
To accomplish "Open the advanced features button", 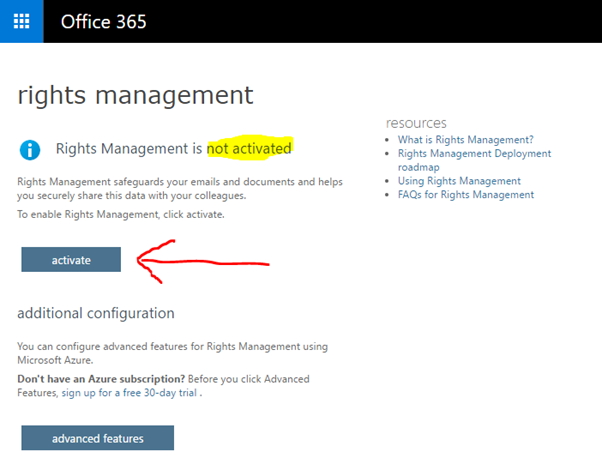I will coord(98,438).
